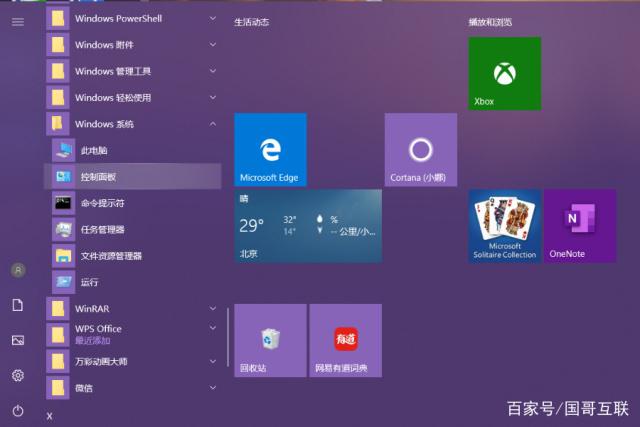Expand the WinRAR group chevron
Screen dimensions: 640x427
click(213, 309)
